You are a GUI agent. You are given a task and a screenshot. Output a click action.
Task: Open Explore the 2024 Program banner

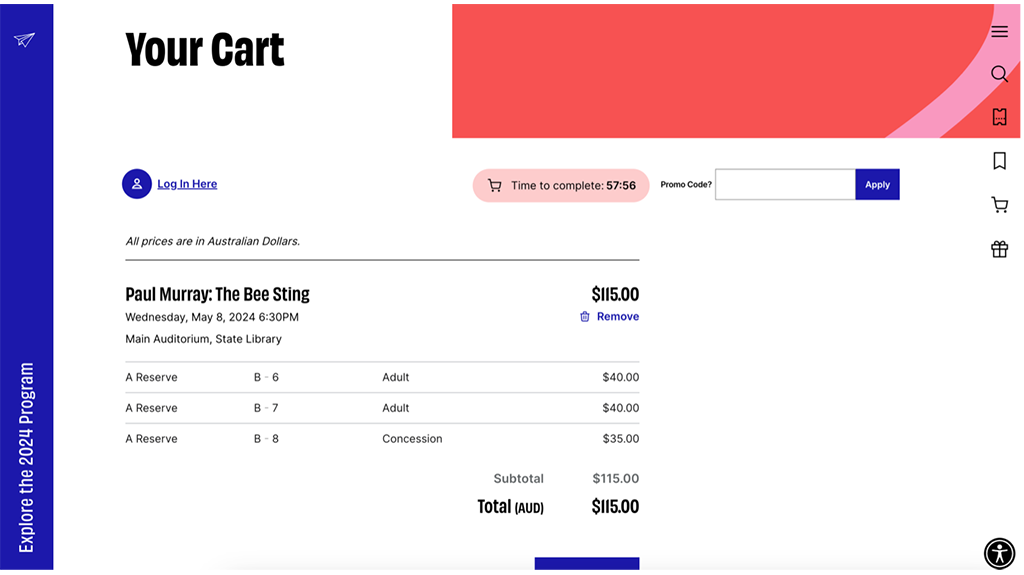(x=26, y=456)
